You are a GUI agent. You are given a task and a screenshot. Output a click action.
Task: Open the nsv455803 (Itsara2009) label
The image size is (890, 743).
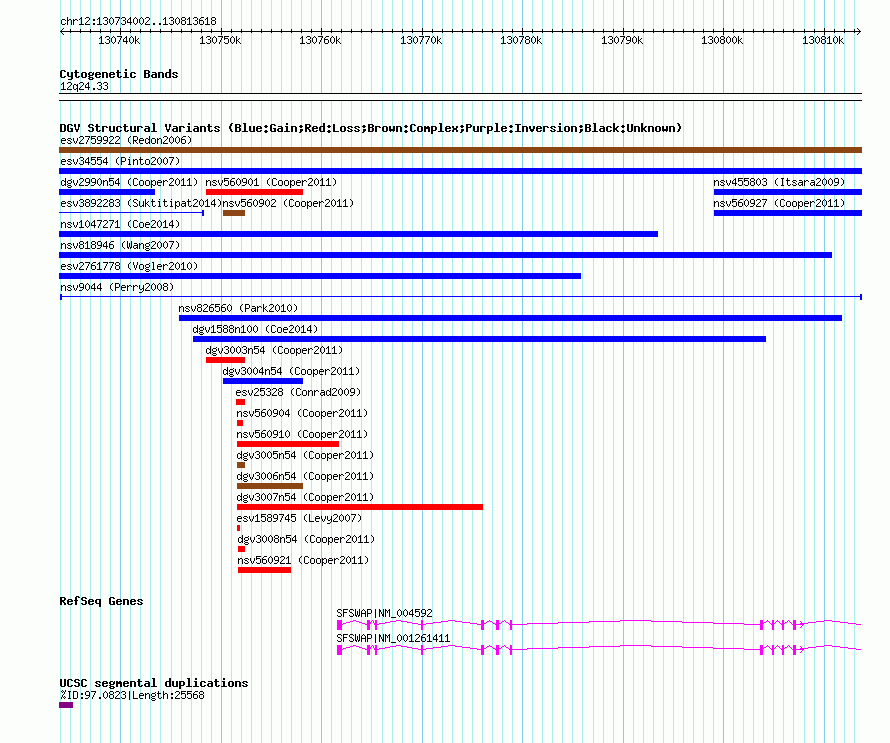[x=779, y=182]
